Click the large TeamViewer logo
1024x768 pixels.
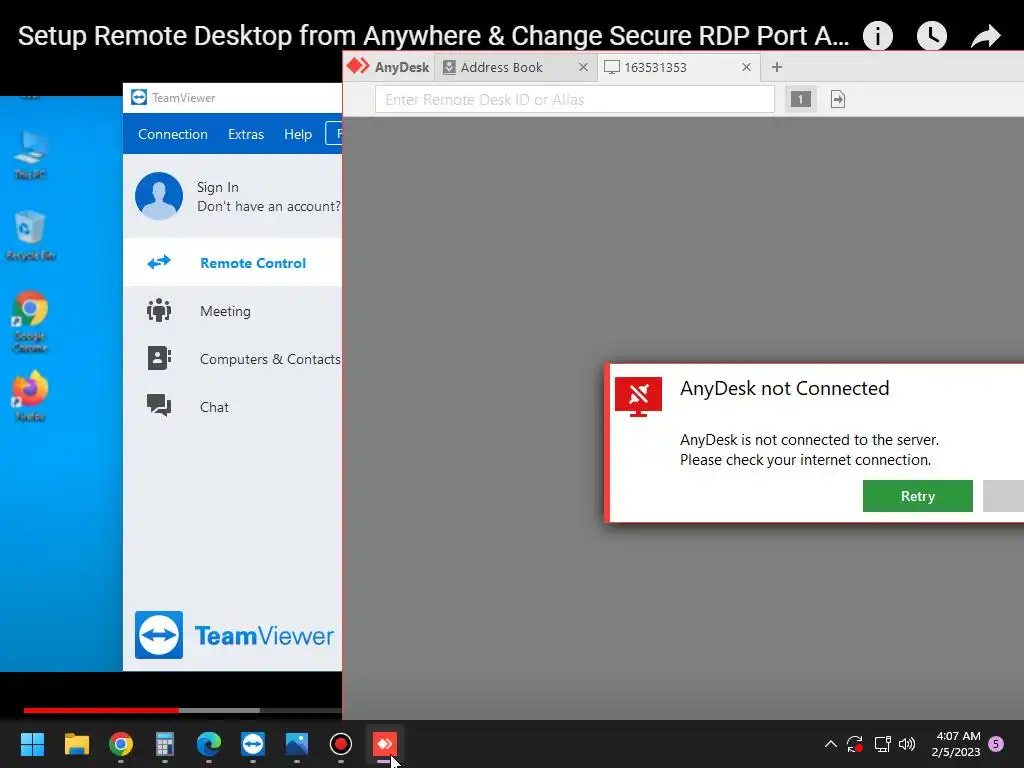point(234,635)
